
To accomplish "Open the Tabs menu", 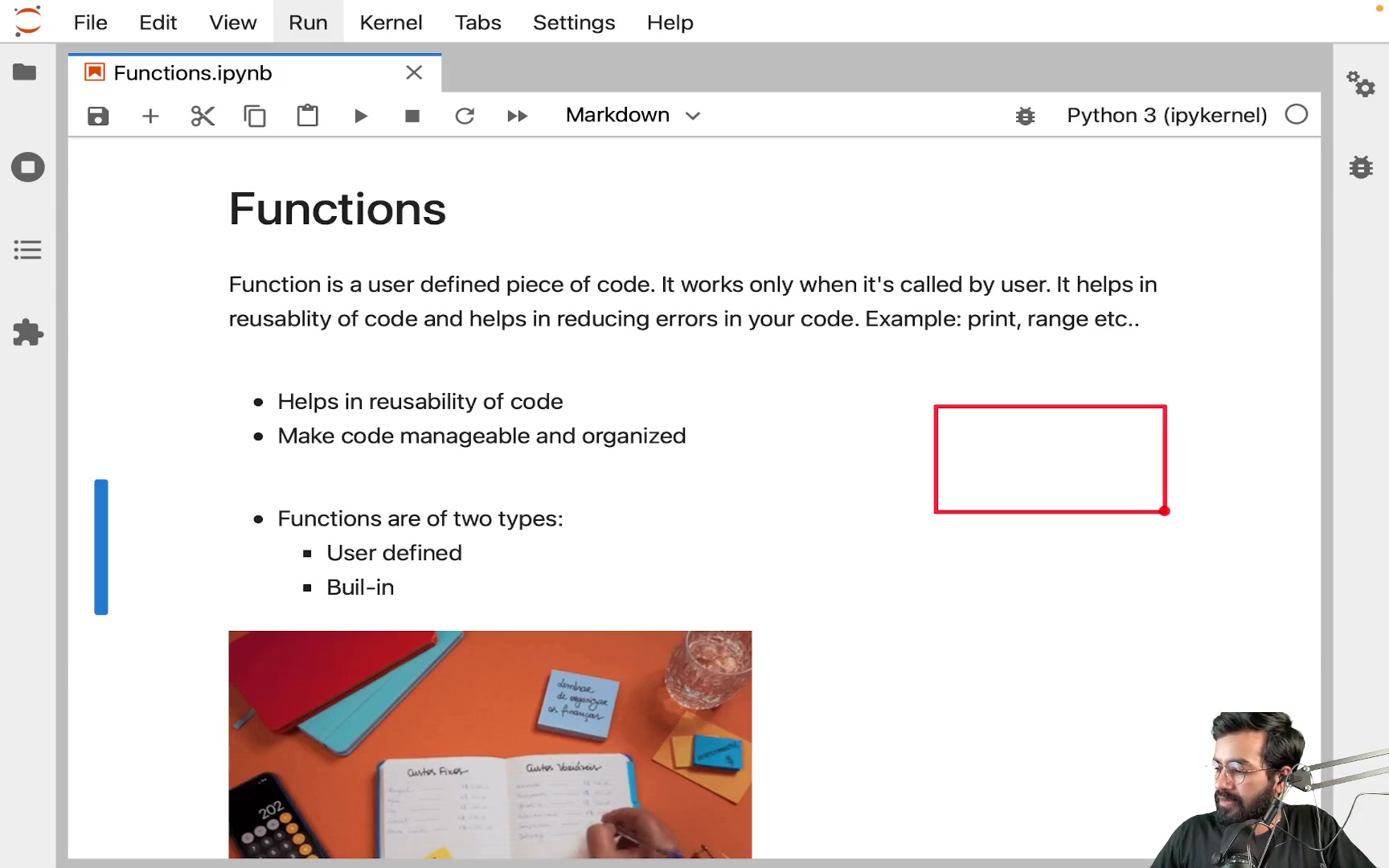I will [x=477, y=23].
